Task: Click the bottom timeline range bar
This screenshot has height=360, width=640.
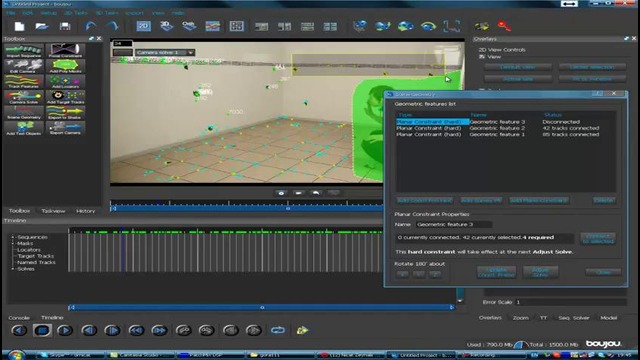Action: (x=262, y=307)
